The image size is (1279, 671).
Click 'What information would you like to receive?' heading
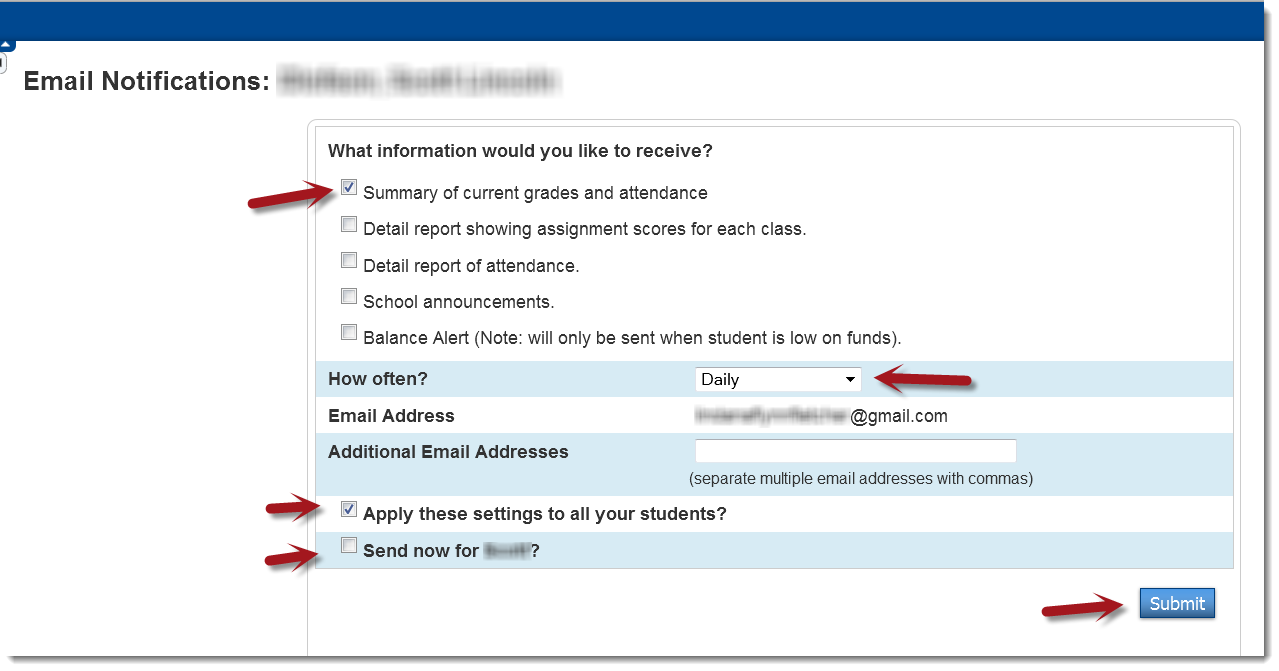click(520, 151)
